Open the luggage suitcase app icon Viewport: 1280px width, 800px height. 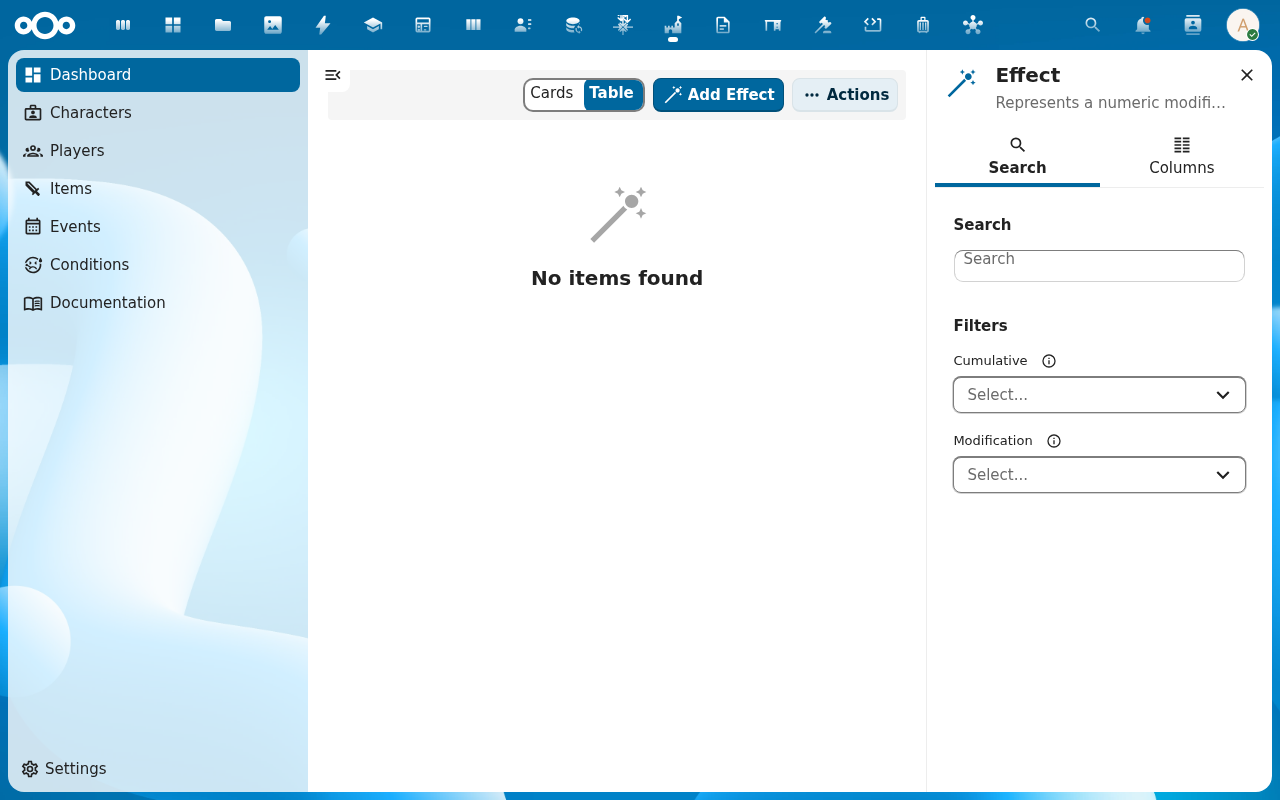(x=923, y=25)
